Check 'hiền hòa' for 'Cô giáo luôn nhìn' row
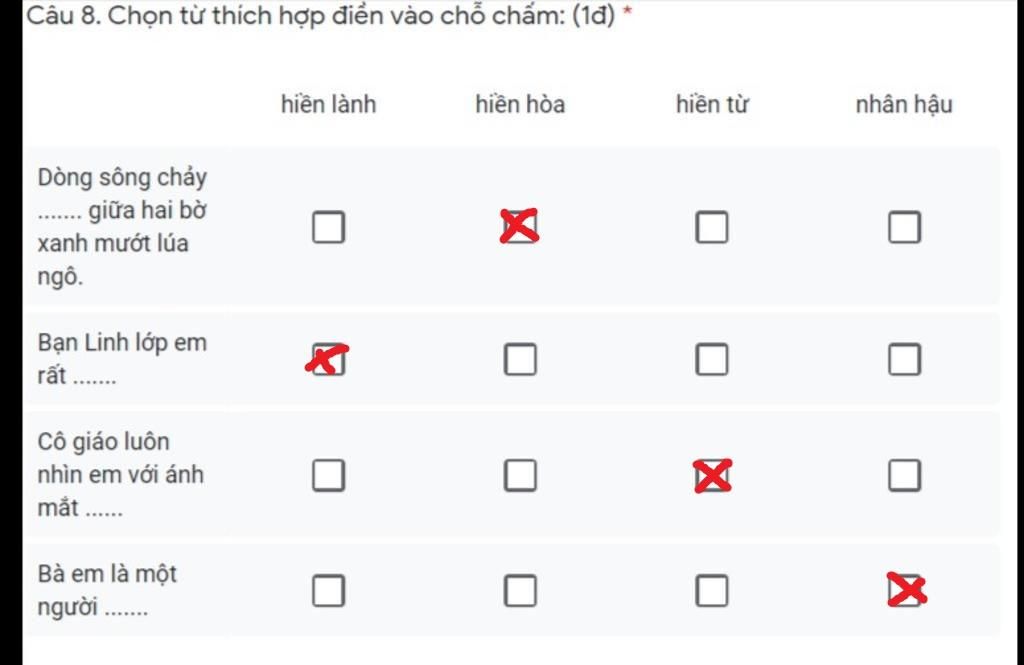 point(520,475)
